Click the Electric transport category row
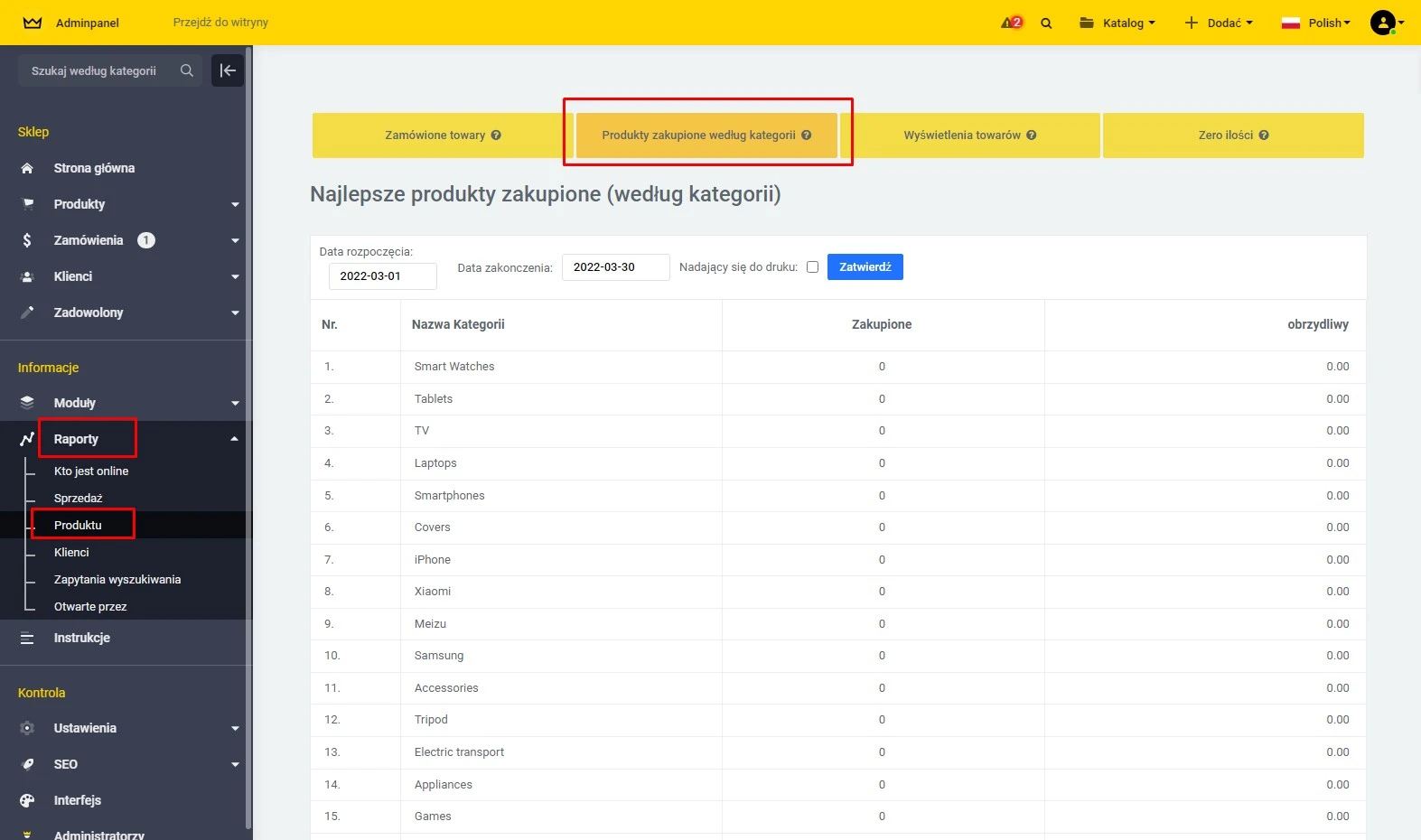Viewport: 1421px width, 840px height. pos(838,752)
